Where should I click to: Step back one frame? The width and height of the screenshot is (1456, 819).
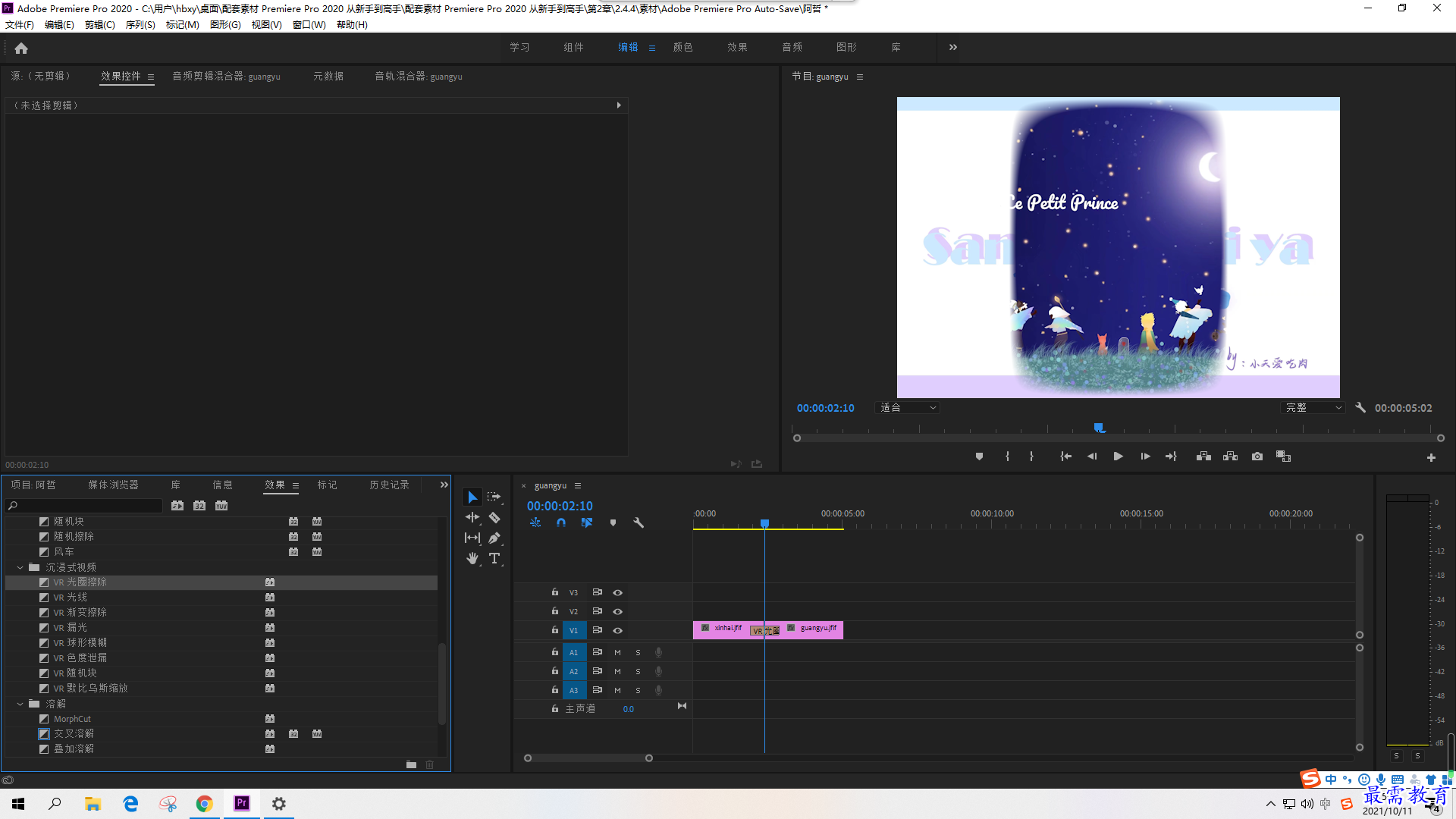pos(1092,457)
